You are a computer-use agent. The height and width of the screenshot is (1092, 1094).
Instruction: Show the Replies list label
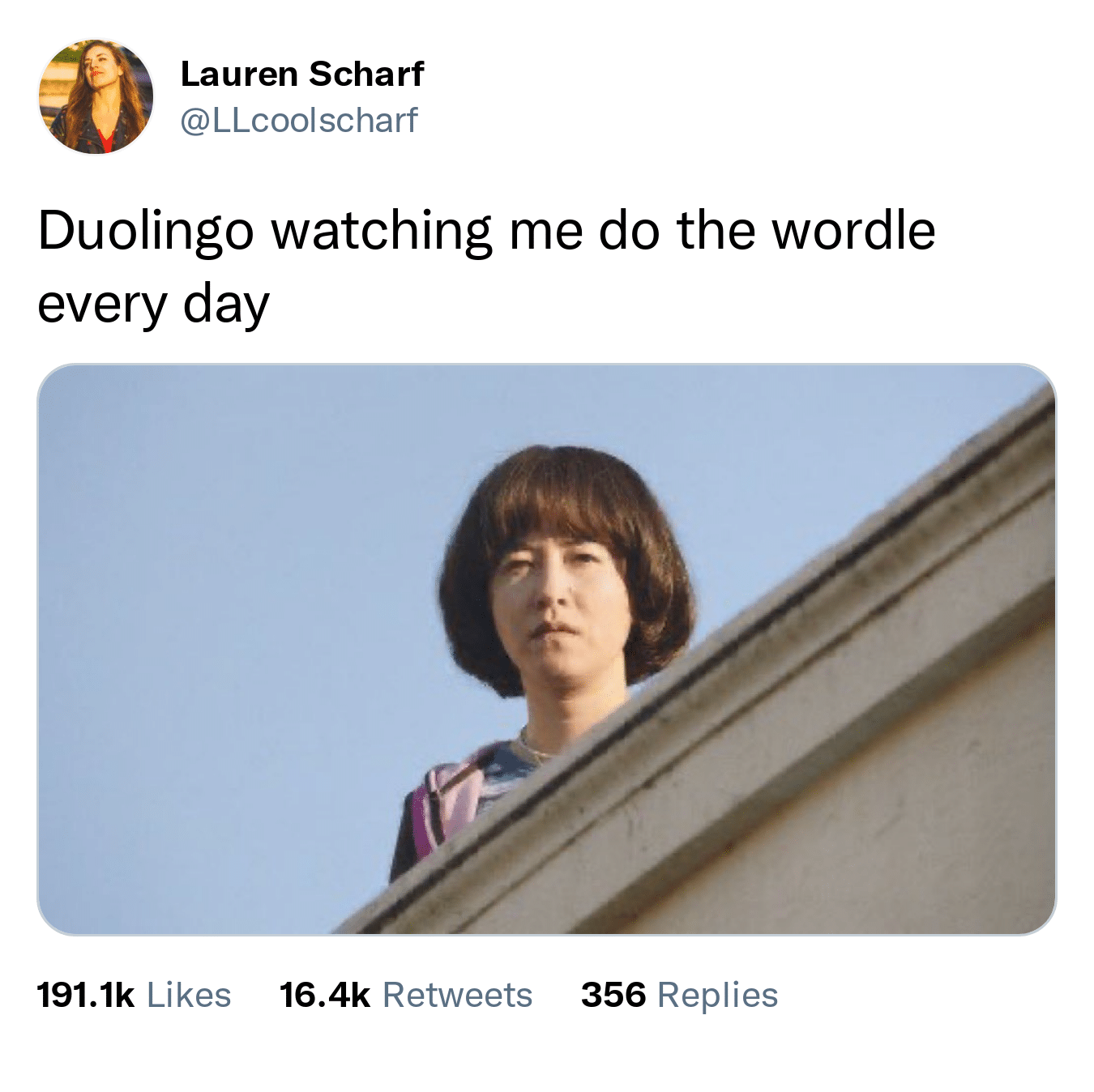tap(717, 996)
